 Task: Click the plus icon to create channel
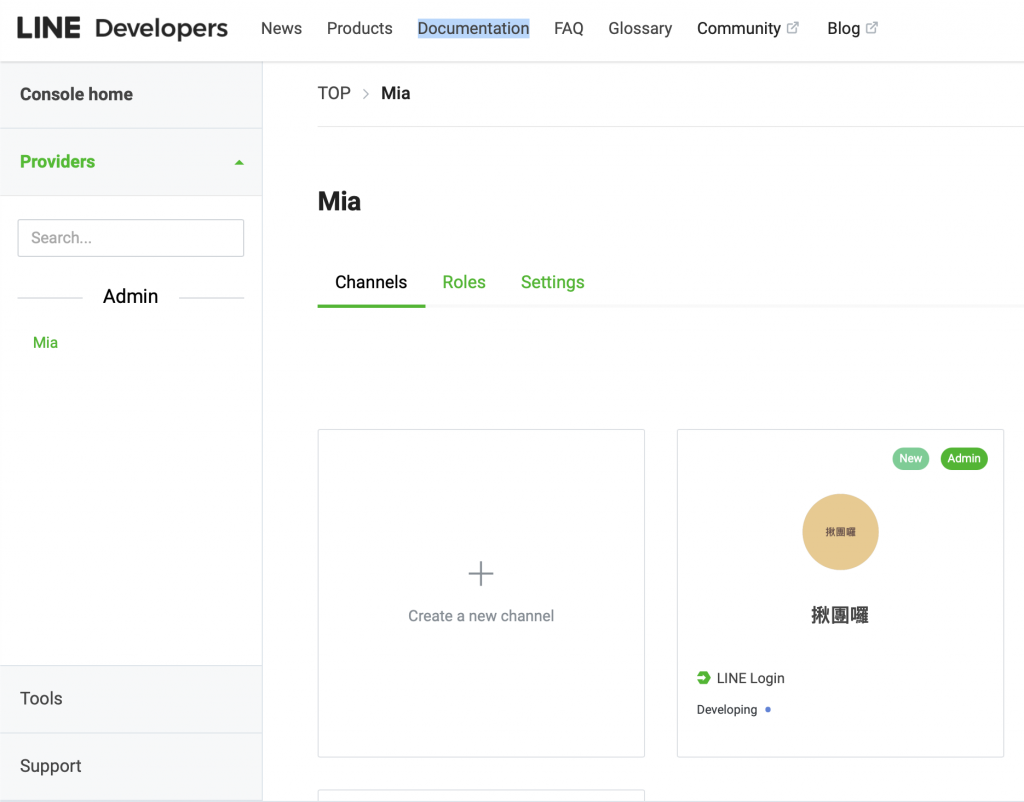point(481,573)
